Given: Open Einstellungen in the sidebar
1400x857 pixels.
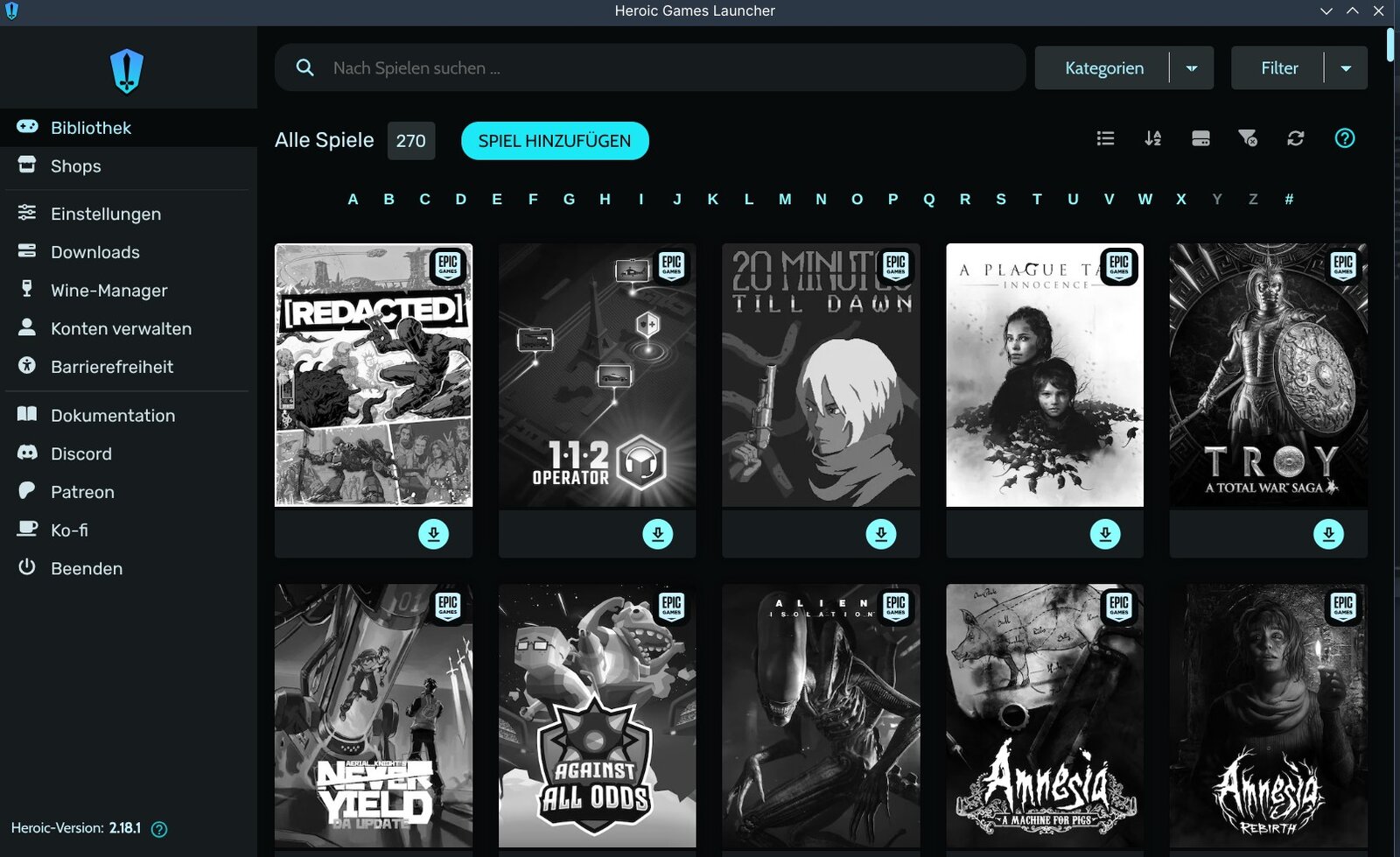Looking at the screenshot, I should [x=105, y=214].
